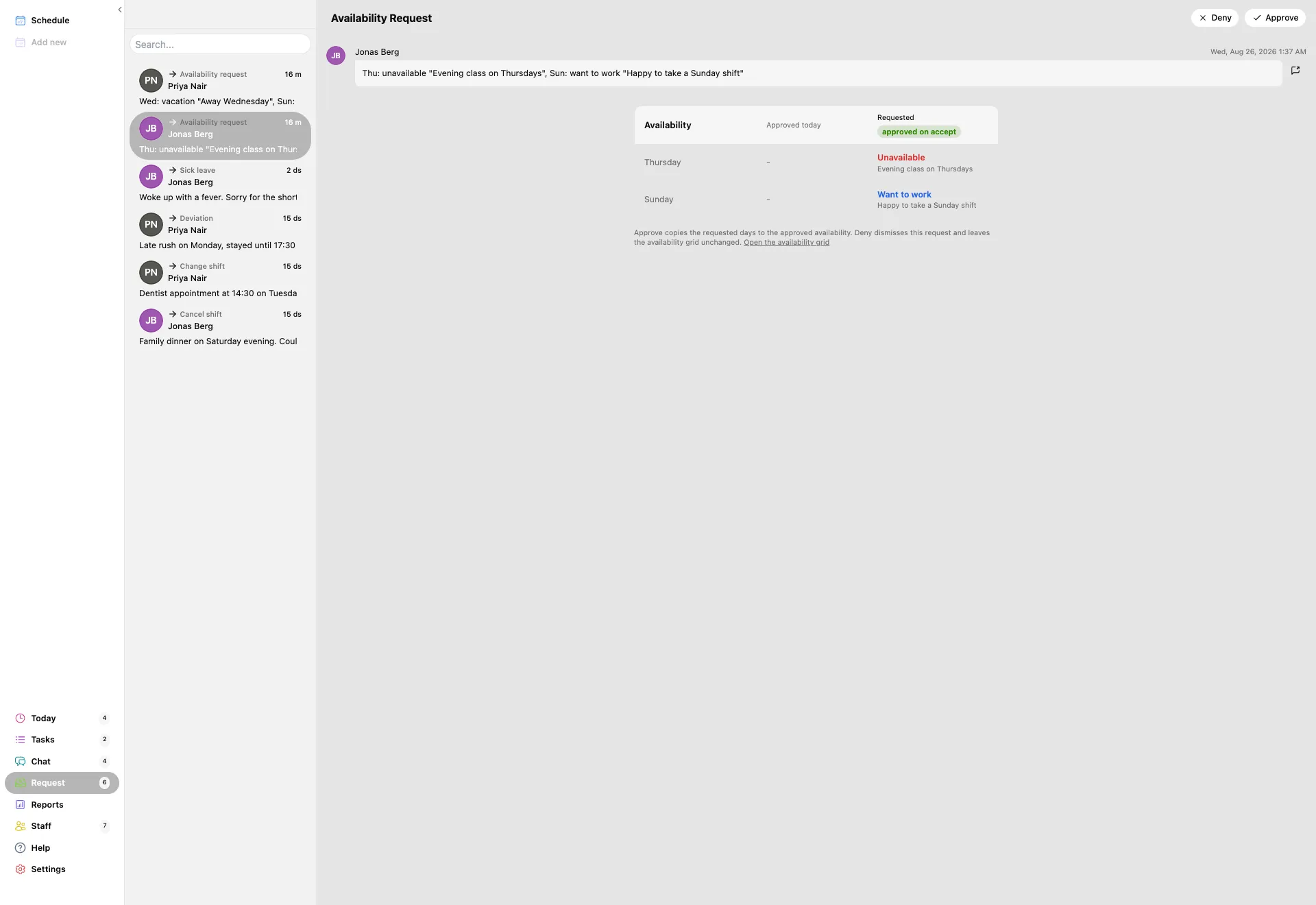
Task: Deny the availability request
Action: click(x=1215, y=18)
